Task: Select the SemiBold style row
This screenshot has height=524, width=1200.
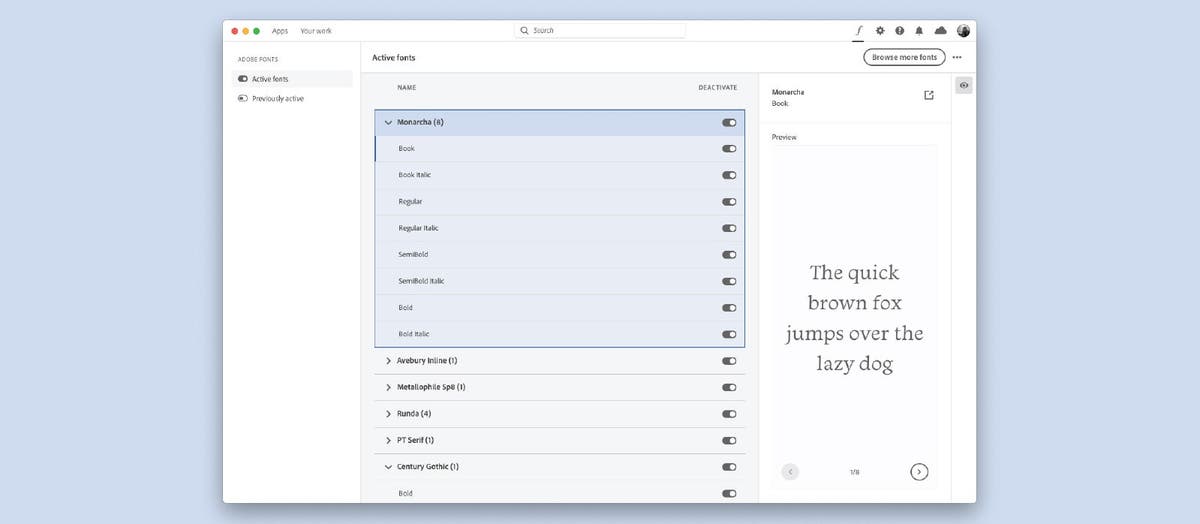Action: tap(560, 254)
